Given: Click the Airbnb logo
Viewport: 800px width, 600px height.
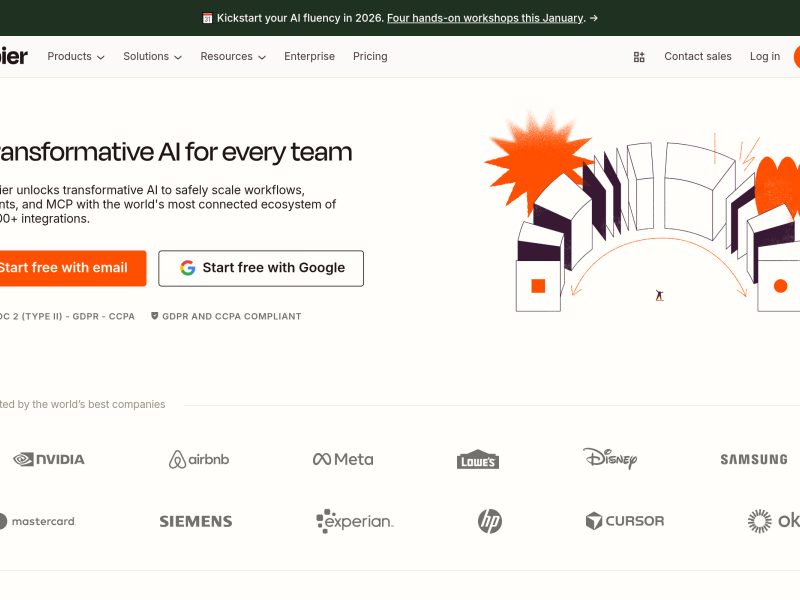Looking at the screenshot, I should 199,459.
